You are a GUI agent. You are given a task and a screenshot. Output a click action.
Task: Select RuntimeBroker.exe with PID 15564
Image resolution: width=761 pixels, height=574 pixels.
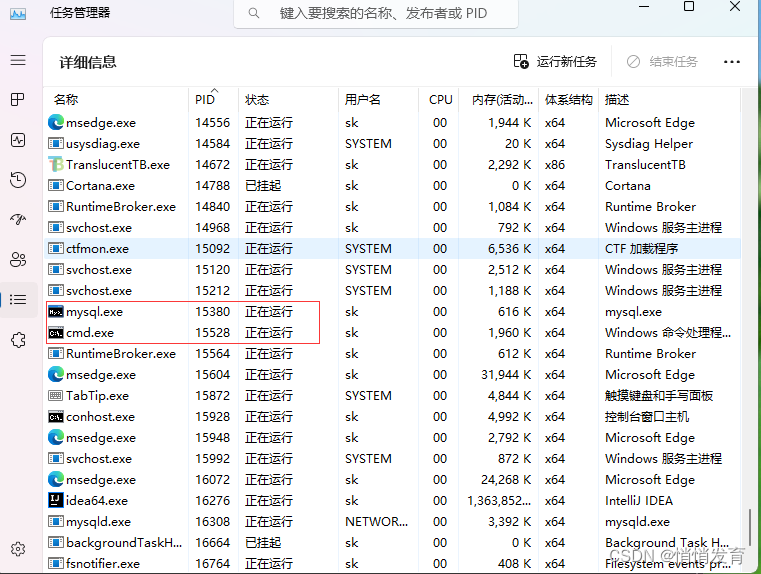(393, 354)
